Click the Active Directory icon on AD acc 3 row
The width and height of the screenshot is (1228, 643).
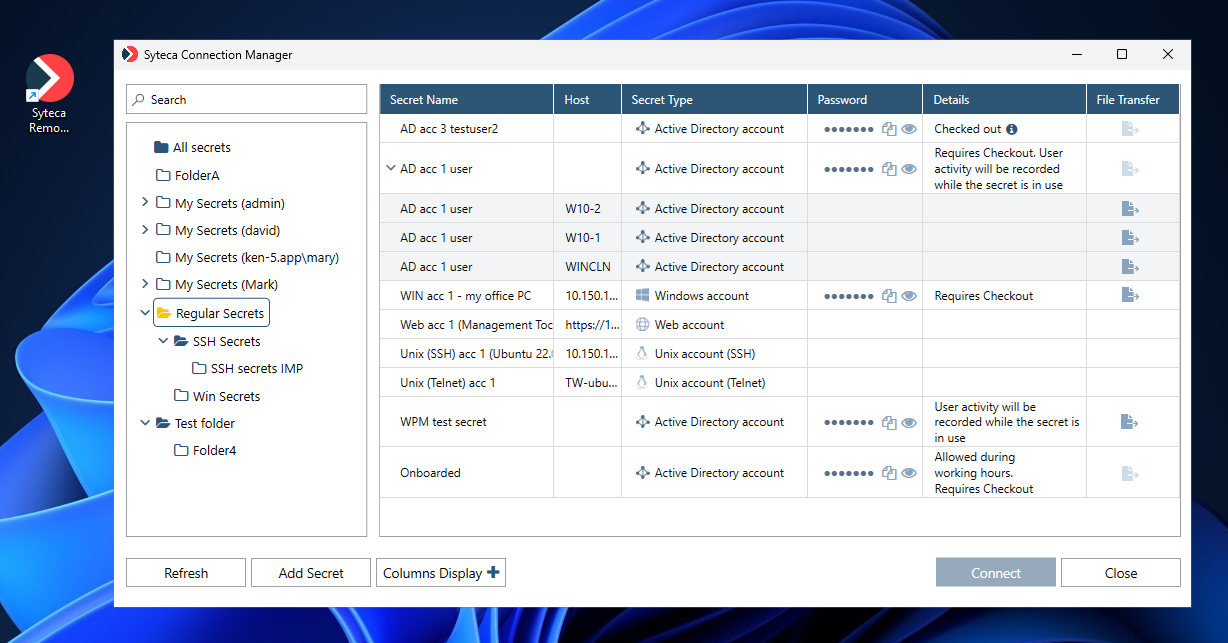643,128
